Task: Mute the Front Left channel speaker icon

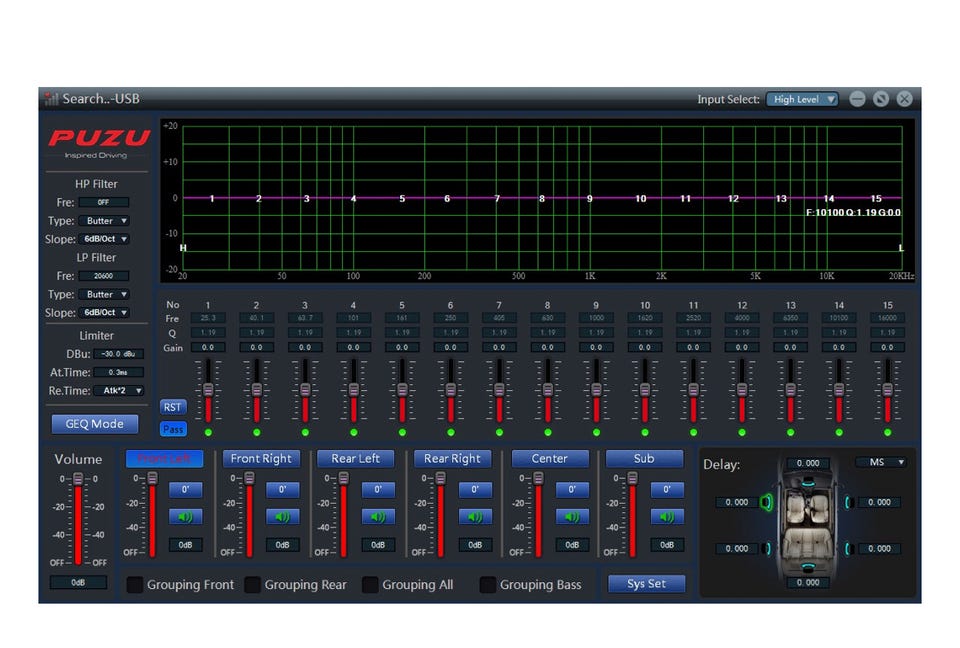Action: (185, 517)
